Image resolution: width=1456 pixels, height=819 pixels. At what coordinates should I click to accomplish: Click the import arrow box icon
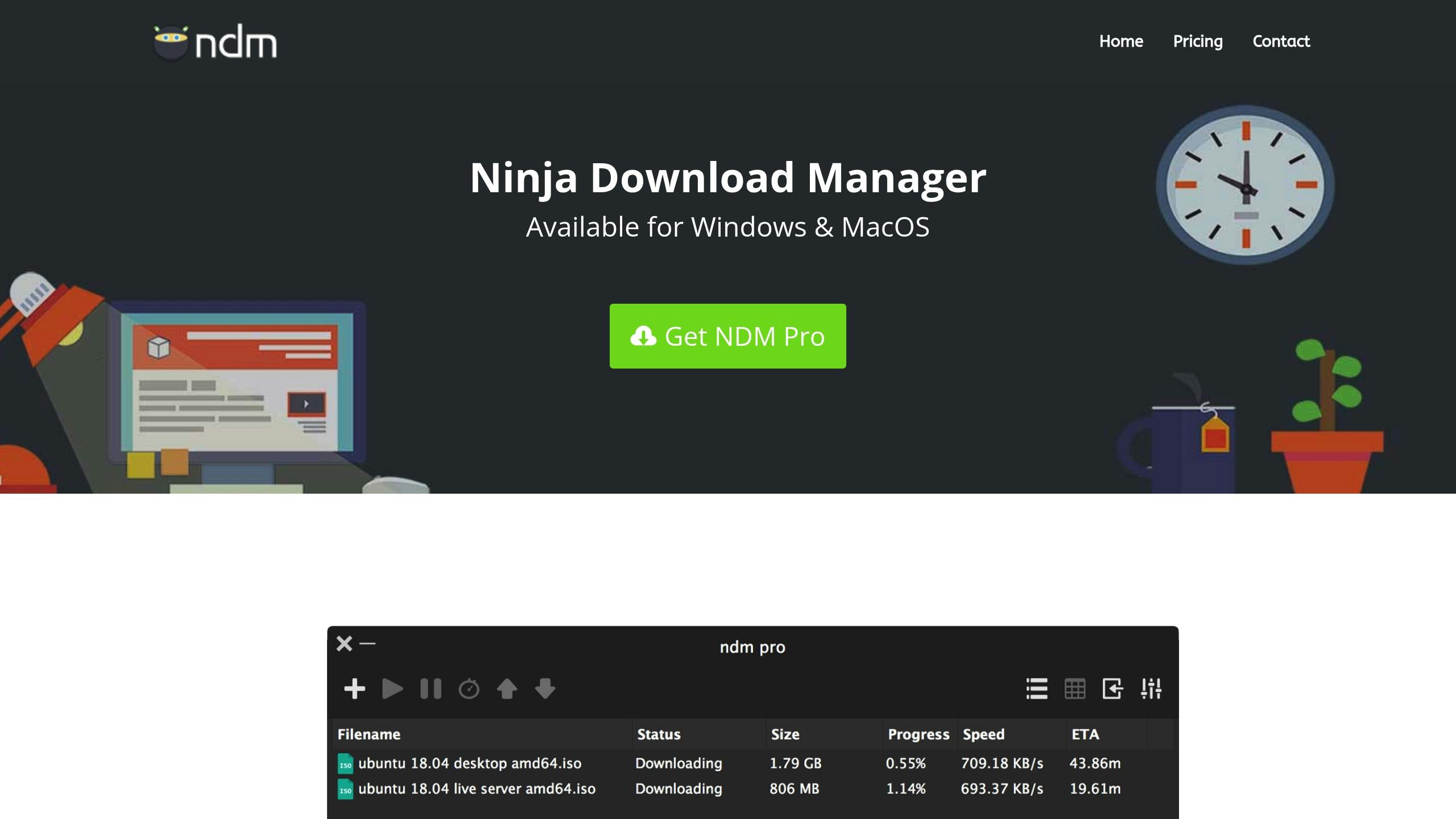[x=1112, y=689]
